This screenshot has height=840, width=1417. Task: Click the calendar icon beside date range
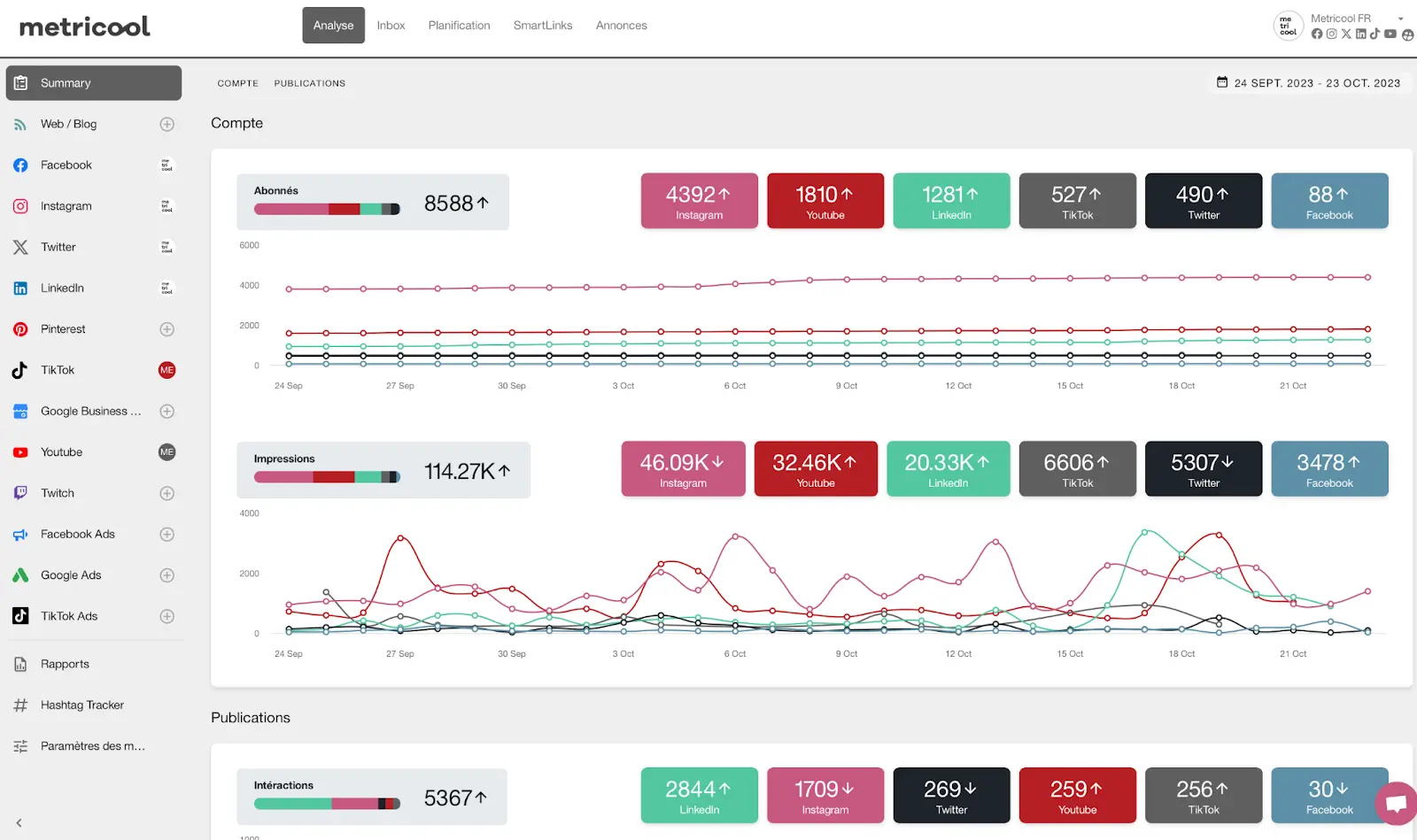(x=1222, y=82)
